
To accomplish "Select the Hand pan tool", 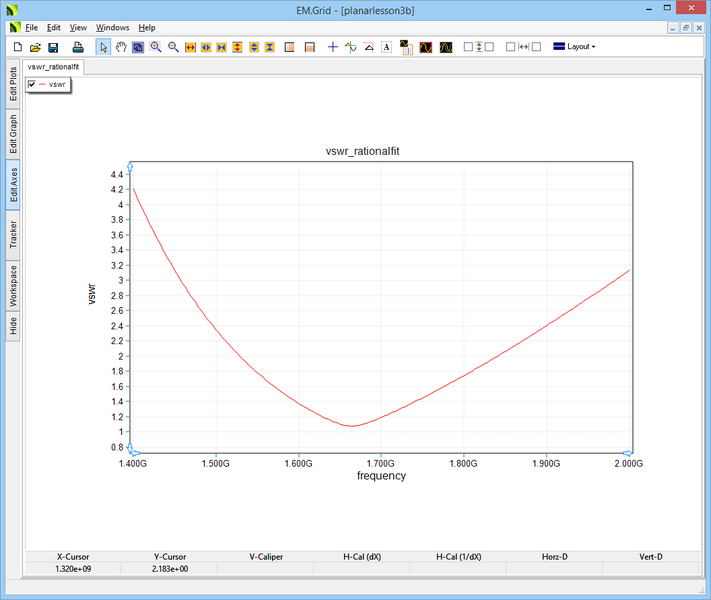I will click(x=121, y=47).
